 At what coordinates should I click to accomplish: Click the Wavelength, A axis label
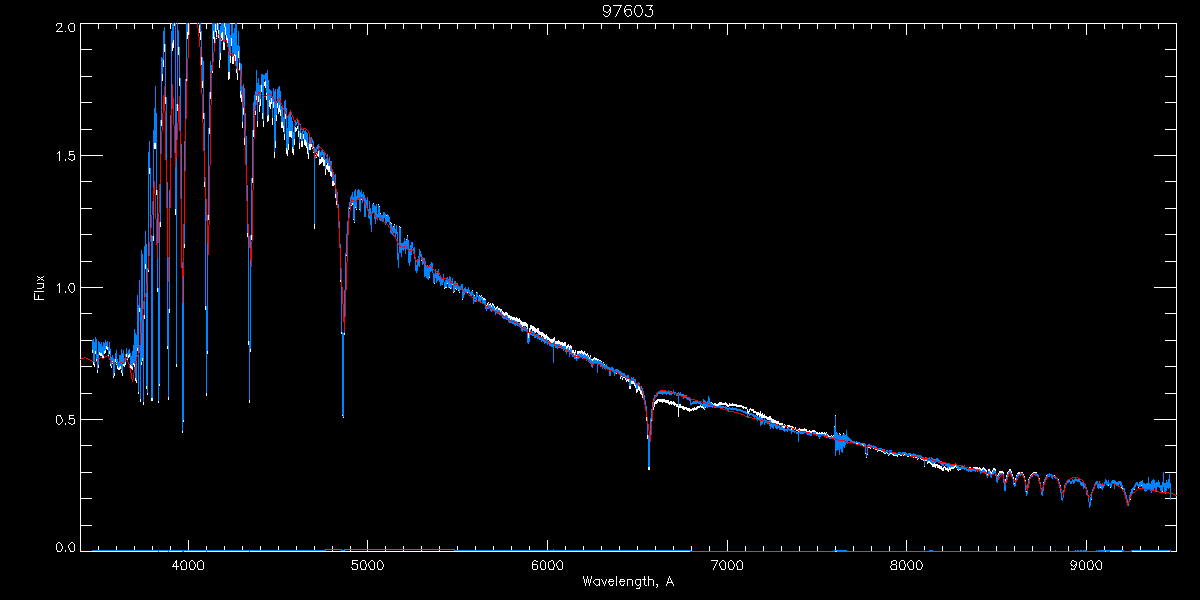pyautogui.click(x=628, y=581)
